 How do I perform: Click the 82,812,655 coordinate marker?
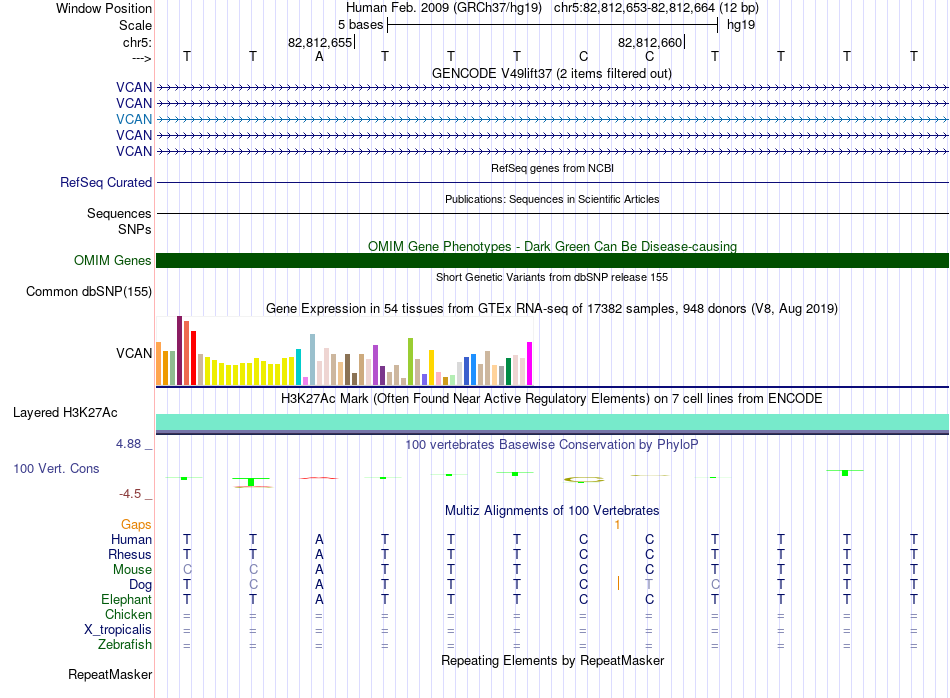pos(320,42)
